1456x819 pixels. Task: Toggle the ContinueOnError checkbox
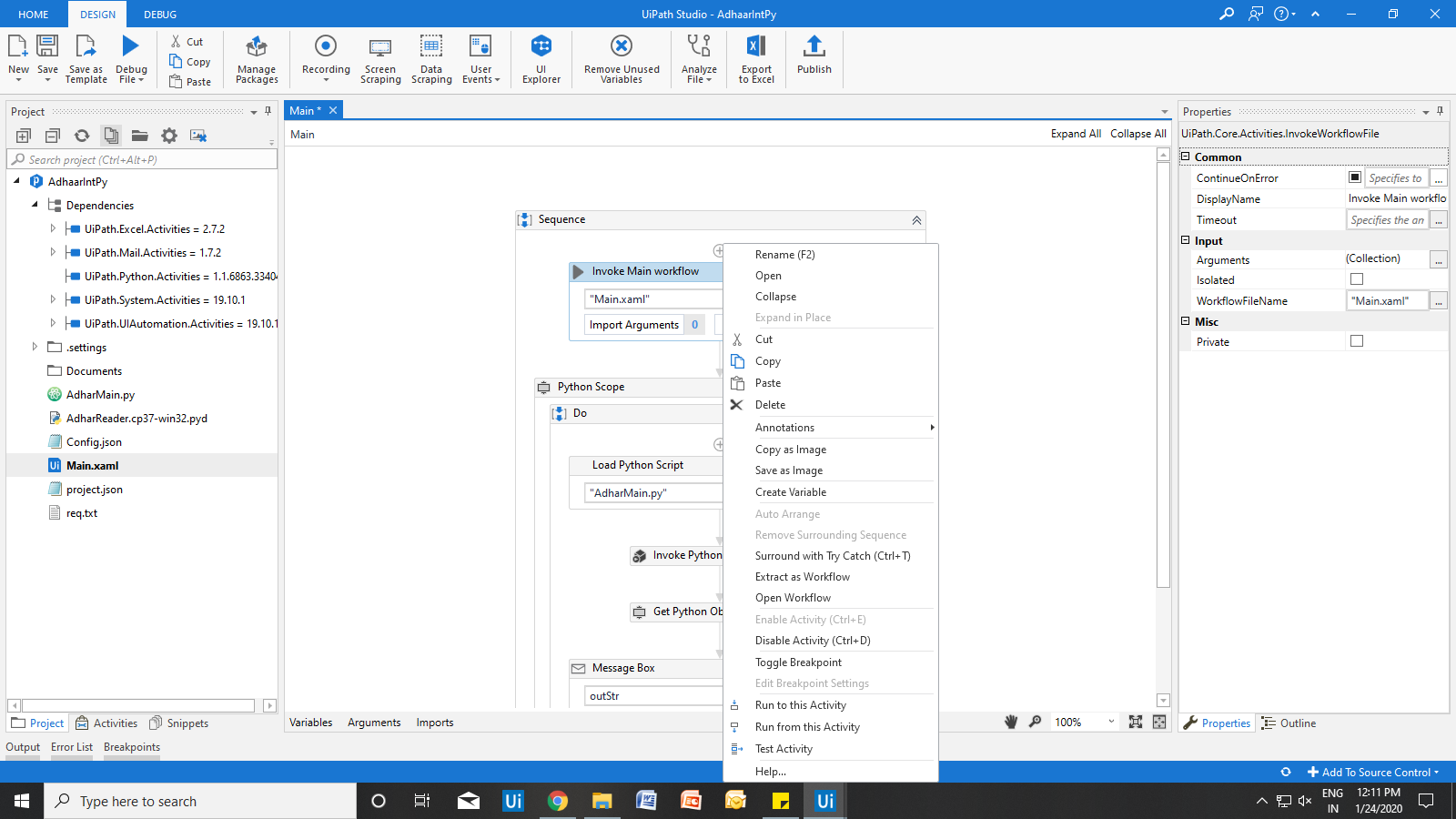pyautogui.click(x=1355, y=177)
